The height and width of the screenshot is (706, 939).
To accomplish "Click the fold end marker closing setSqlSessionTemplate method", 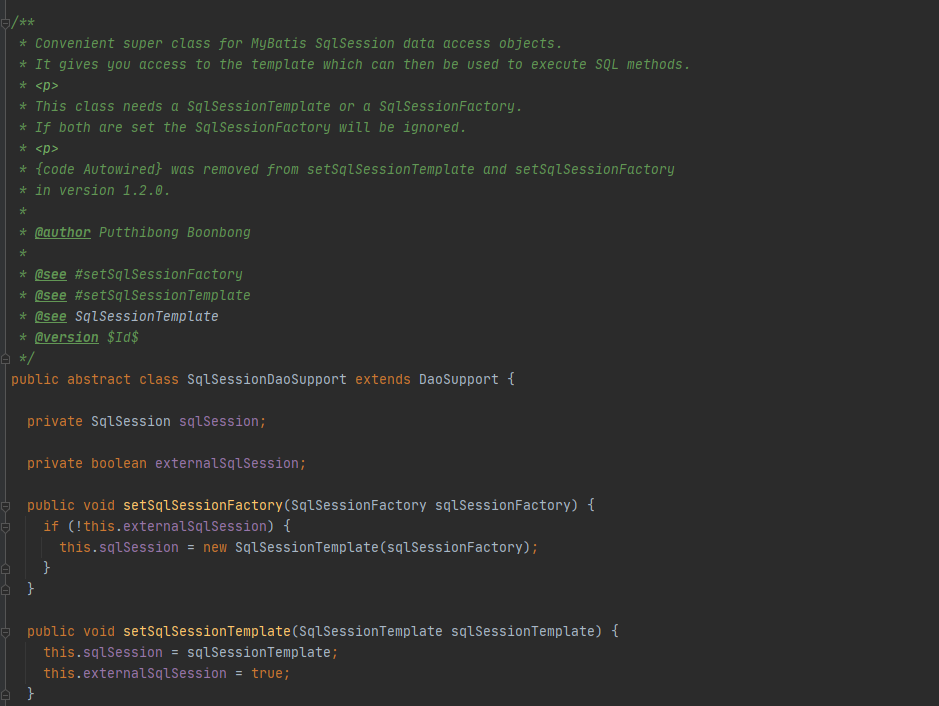I will point(5,695).
